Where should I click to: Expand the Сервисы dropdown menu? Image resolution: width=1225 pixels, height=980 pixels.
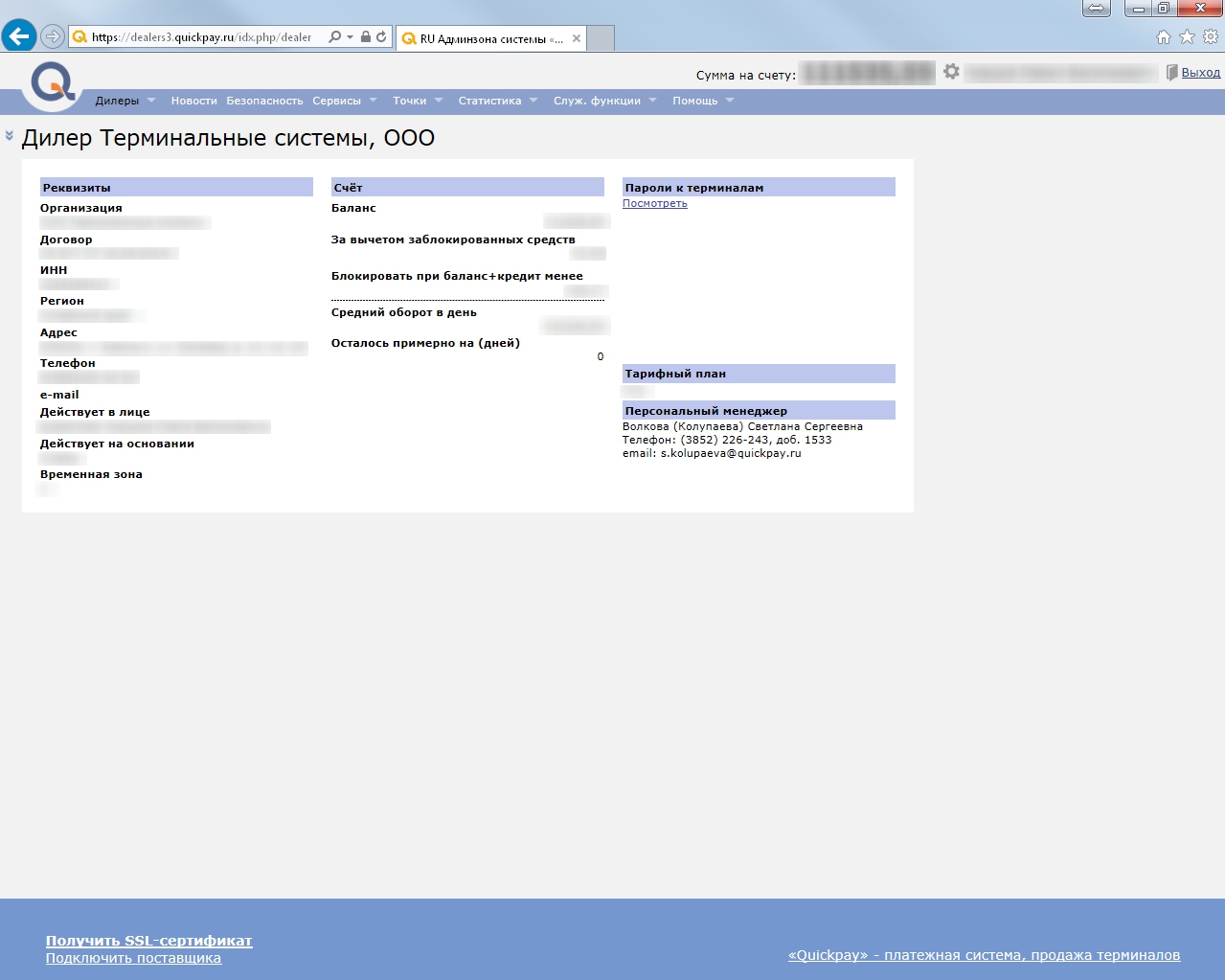coord(344,101)
